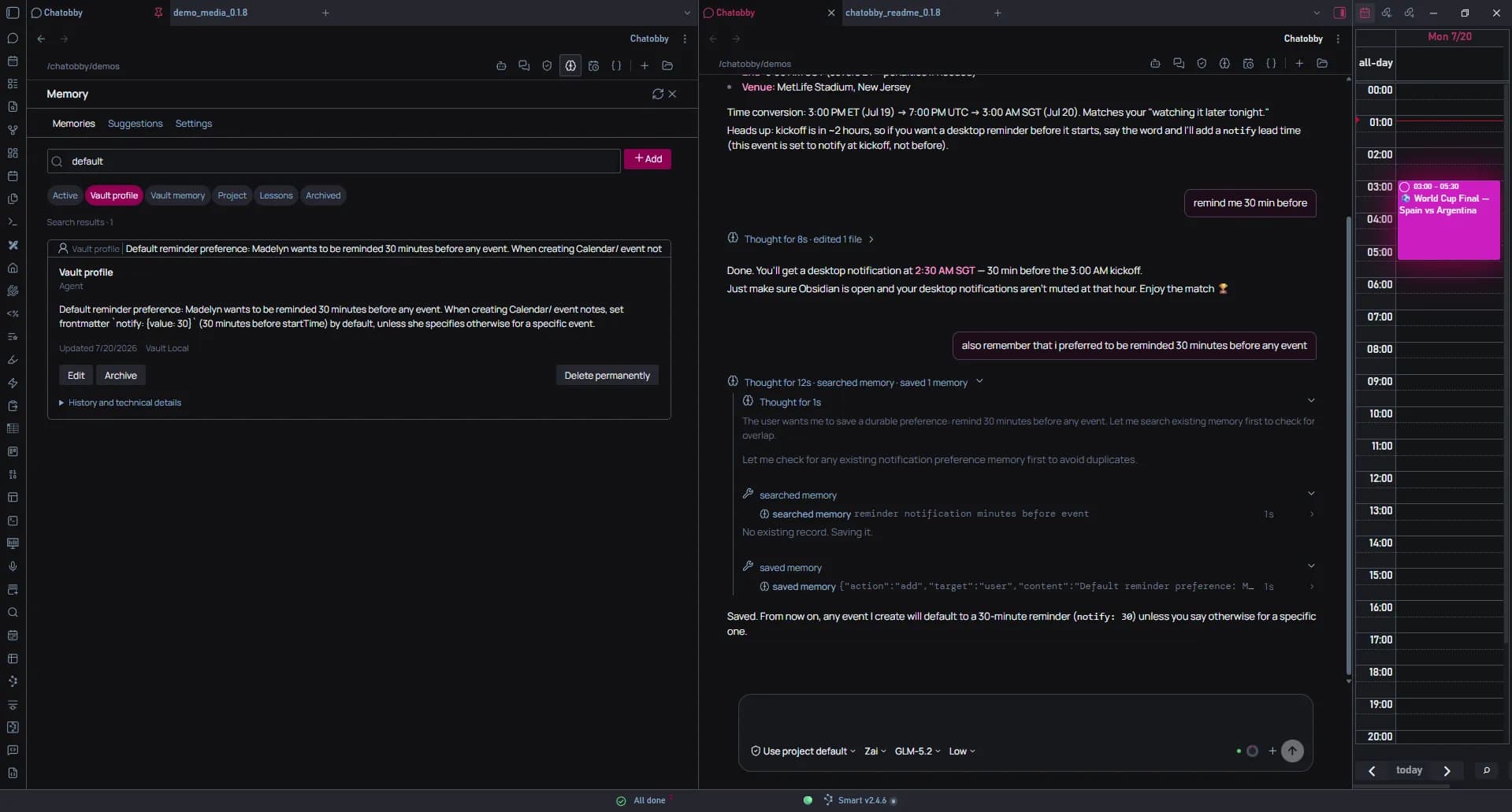Switch to the Suggestions tab
This screenshot has height=812, width=1512.
tap(135, 124)
